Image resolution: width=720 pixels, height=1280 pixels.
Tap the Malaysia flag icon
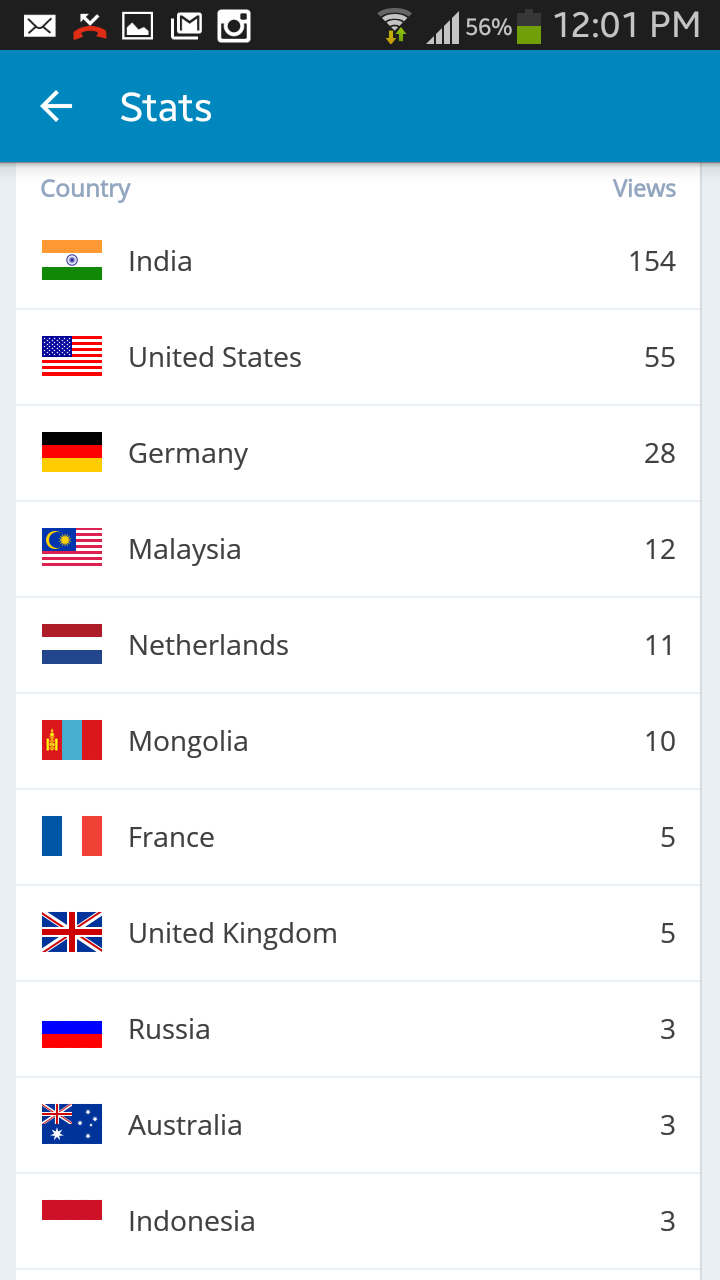72,549
